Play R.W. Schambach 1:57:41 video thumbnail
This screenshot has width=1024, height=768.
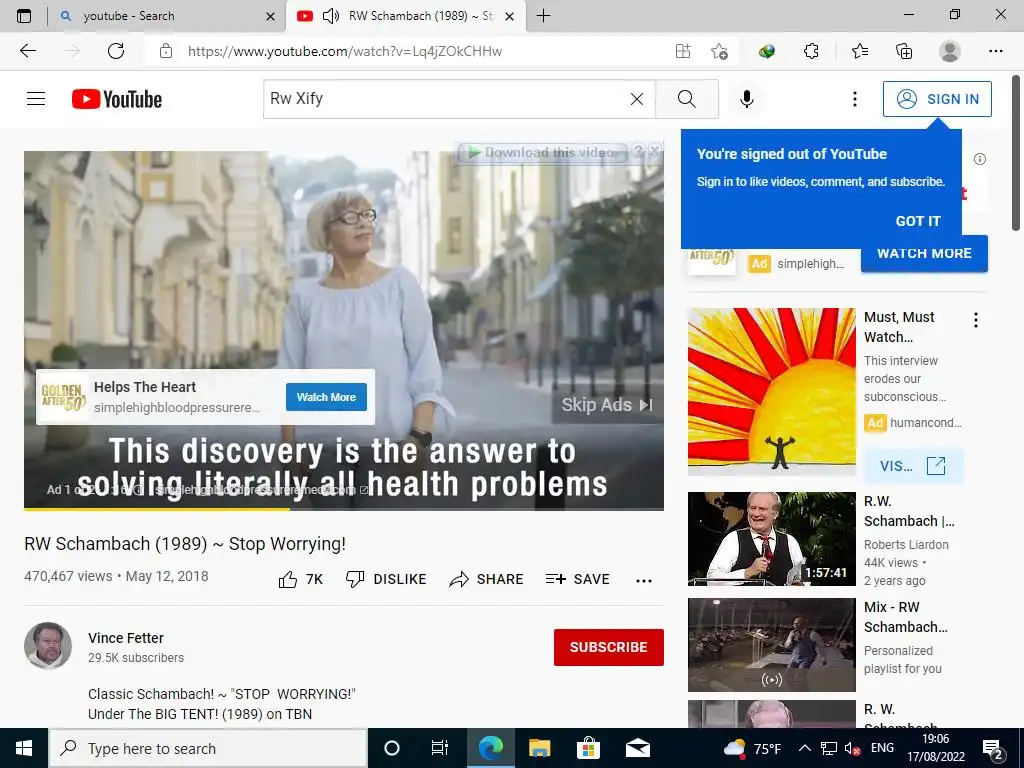coord(771,539)
